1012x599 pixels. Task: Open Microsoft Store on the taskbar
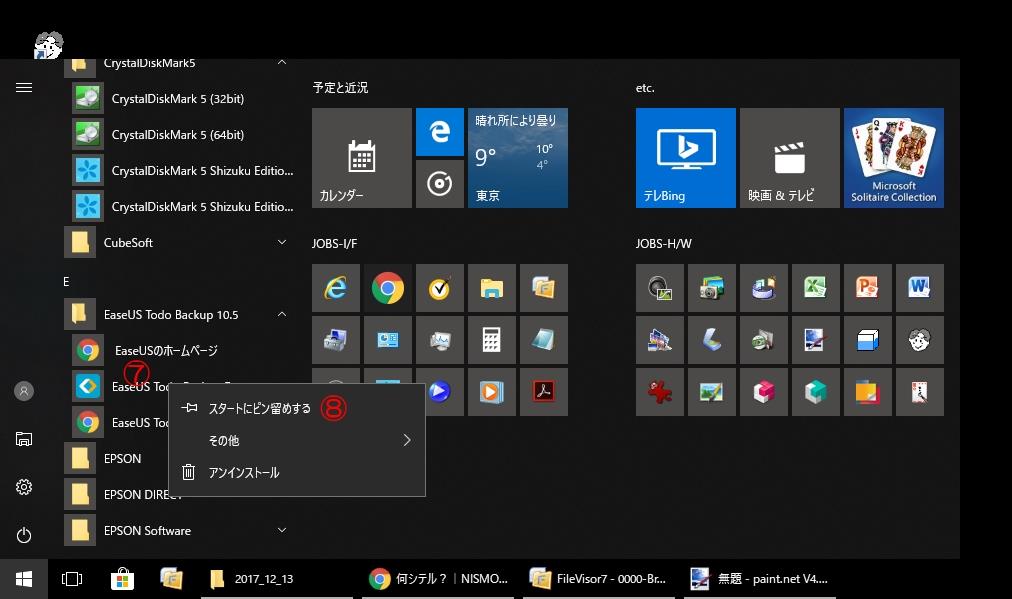click(122, 579)
